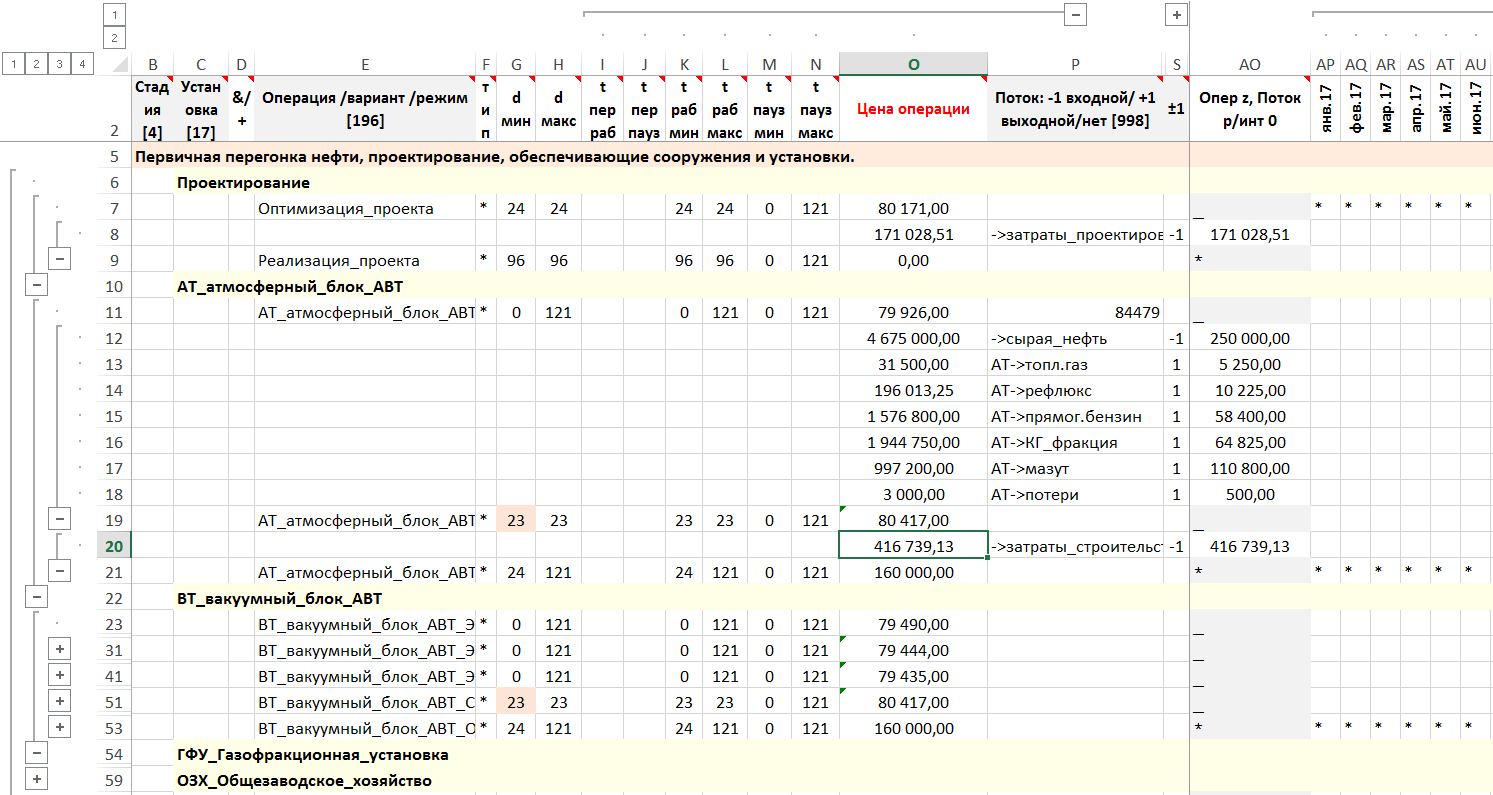Click row outline level 1 button
Image resolution: width=1493 pixels, height=795 pixels.
(13, 64)
